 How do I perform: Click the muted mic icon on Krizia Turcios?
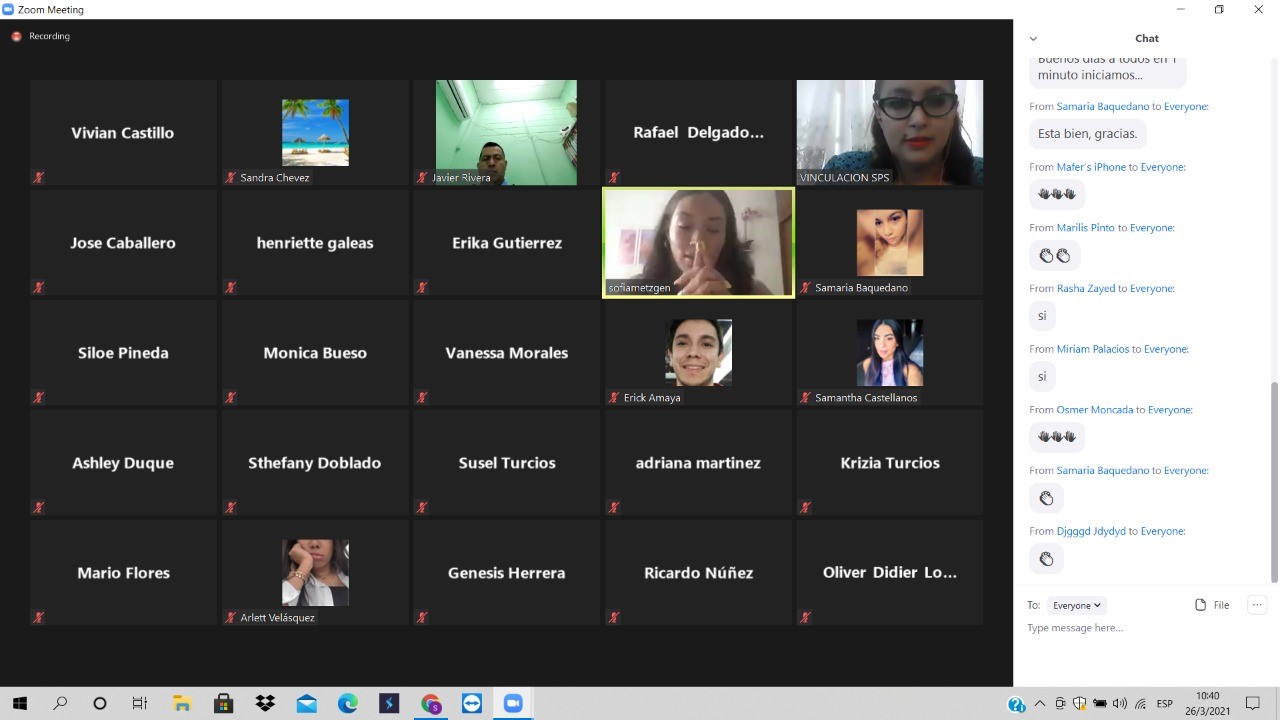[x=806, y=508]
